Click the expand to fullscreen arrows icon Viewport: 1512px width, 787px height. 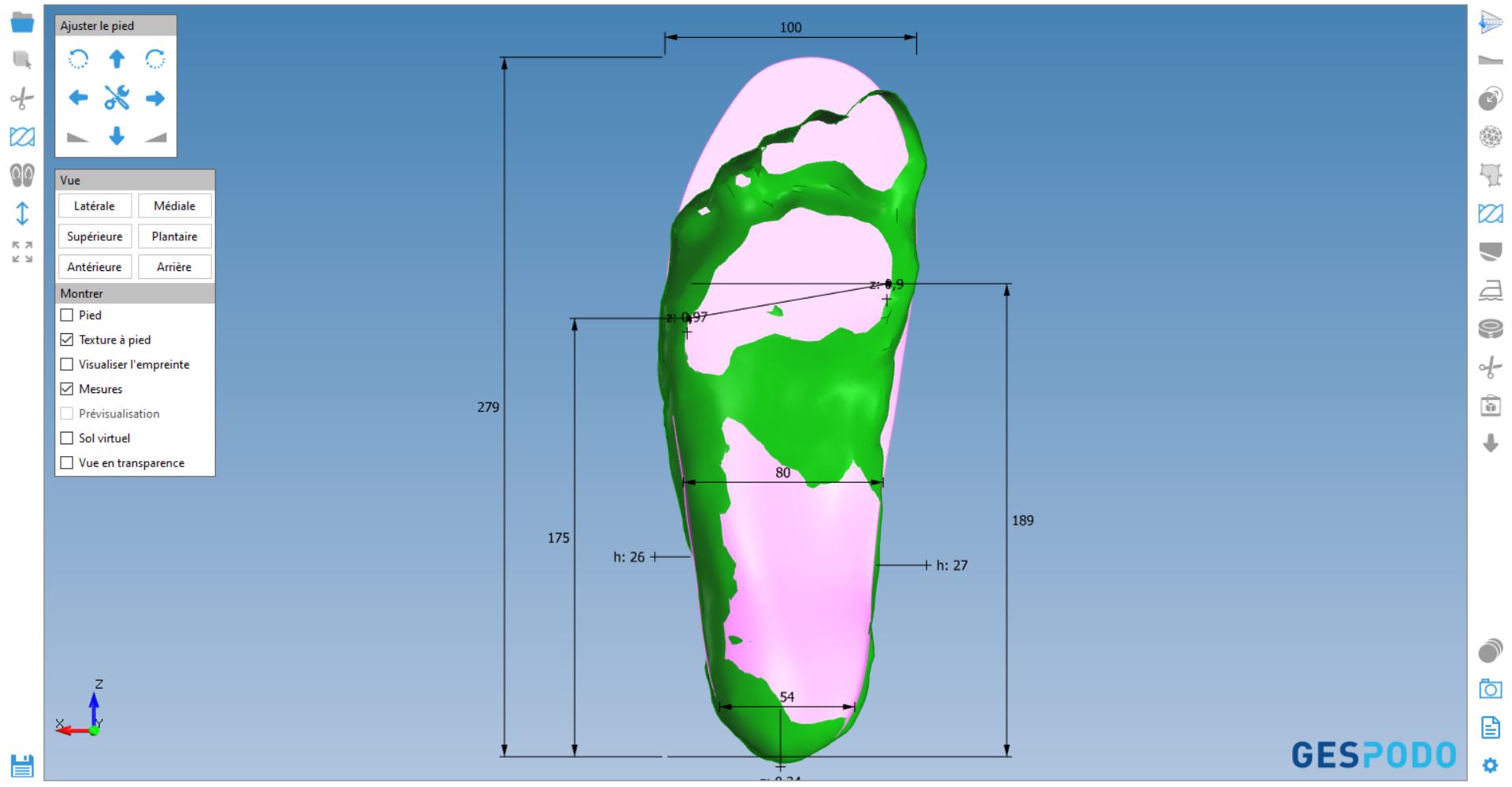[x=22, y=252]
